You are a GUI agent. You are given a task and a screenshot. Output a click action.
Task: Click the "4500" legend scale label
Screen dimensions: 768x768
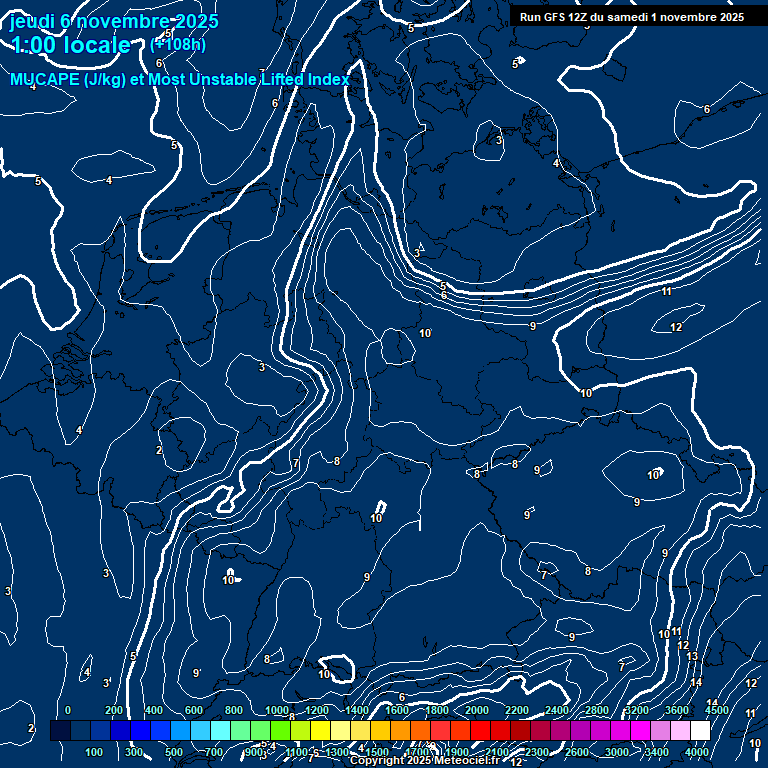(717, 710)
